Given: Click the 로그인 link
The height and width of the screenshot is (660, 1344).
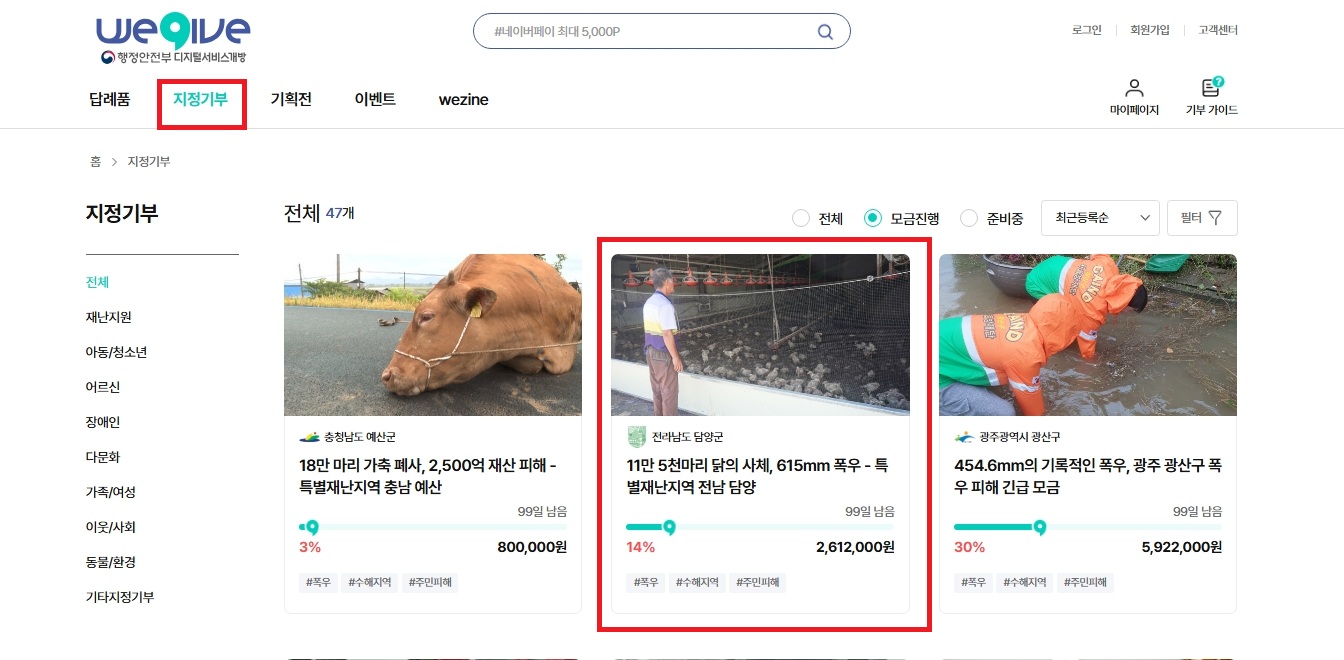Looking at the screenshot, I should tap(1086, 30).
